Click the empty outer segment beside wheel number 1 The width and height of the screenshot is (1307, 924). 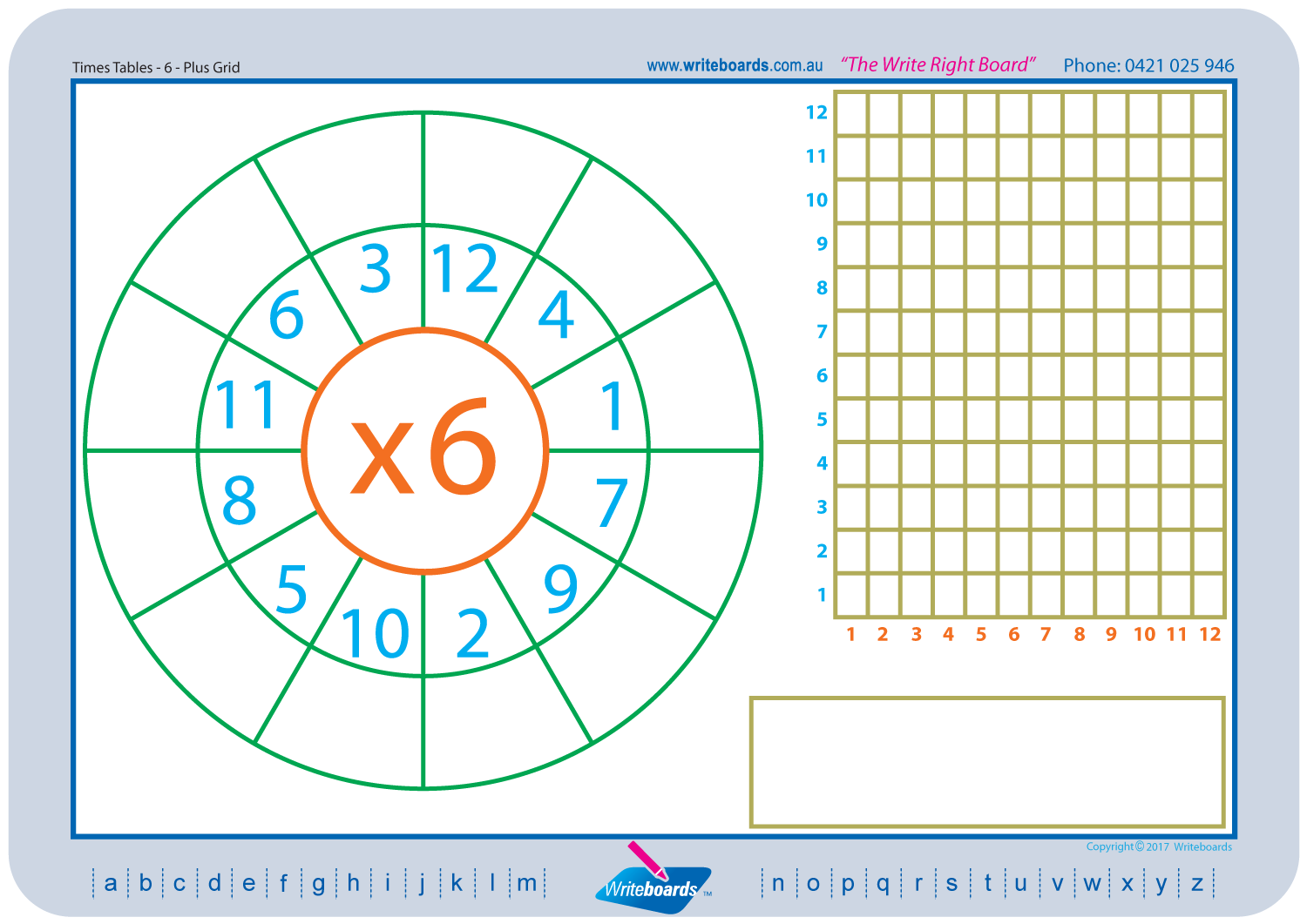(x=695, y=373)
